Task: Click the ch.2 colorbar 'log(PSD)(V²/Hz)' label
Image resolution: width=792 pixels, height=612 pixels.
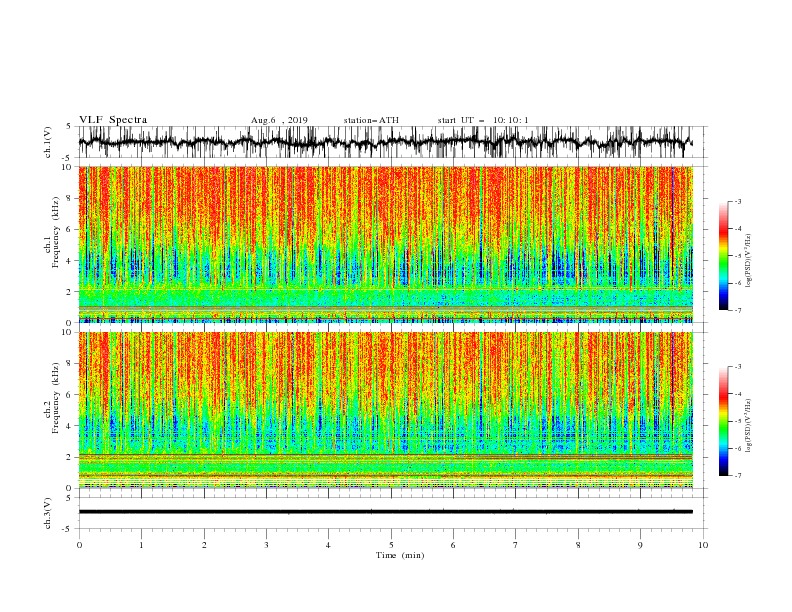Action: tap(749, 426)
